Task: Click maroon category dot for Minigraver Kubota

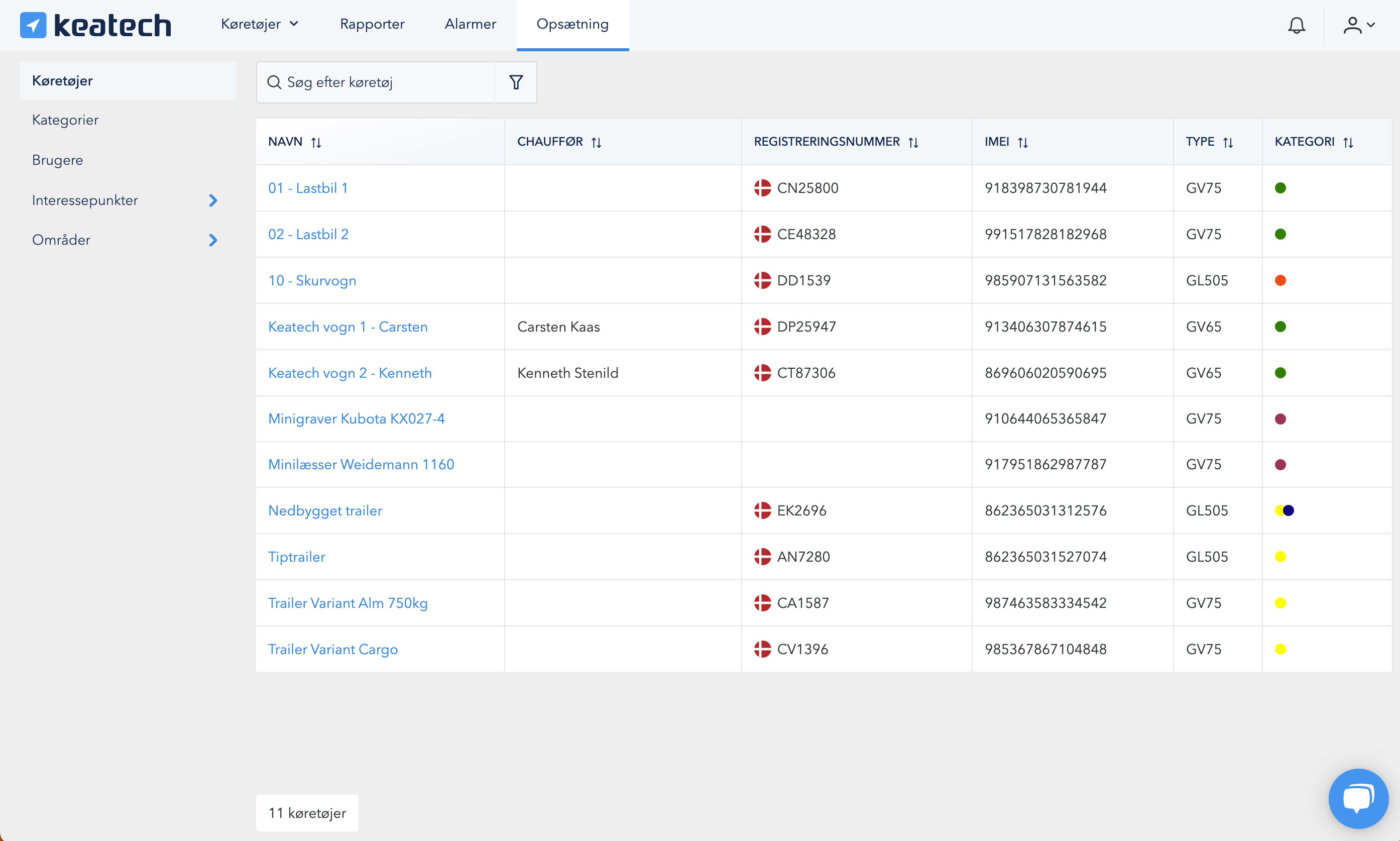Action: tap(1280, 419)
